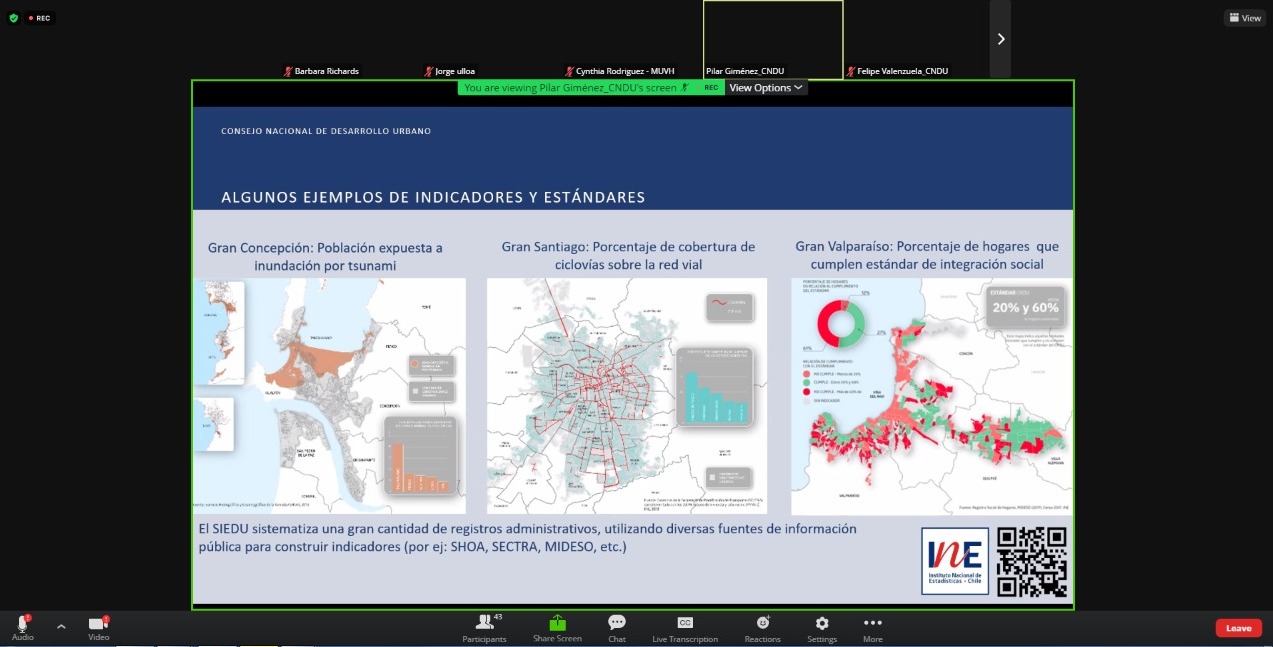Start Video camera toggle
The width and height of the screenshot is (1273, 647).
tap(98, 624)
